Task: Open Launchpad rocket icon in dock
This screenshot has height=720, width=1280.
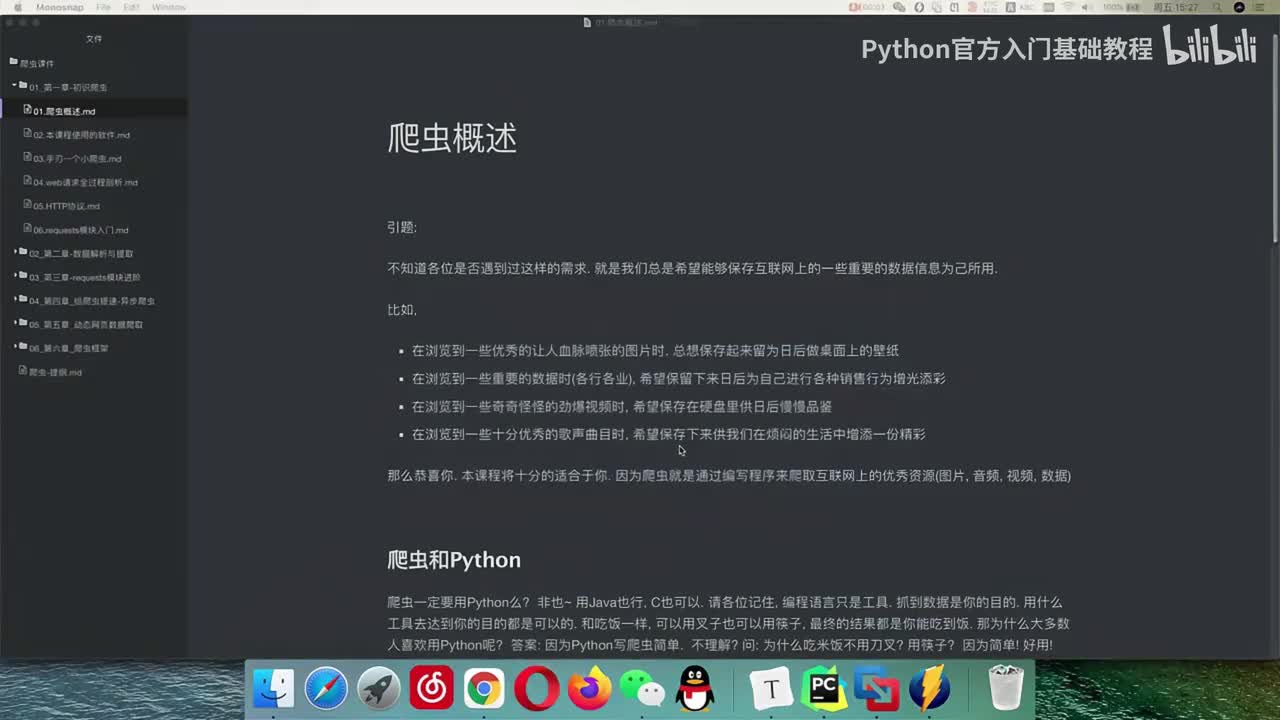Action: [x=378, y=689]
